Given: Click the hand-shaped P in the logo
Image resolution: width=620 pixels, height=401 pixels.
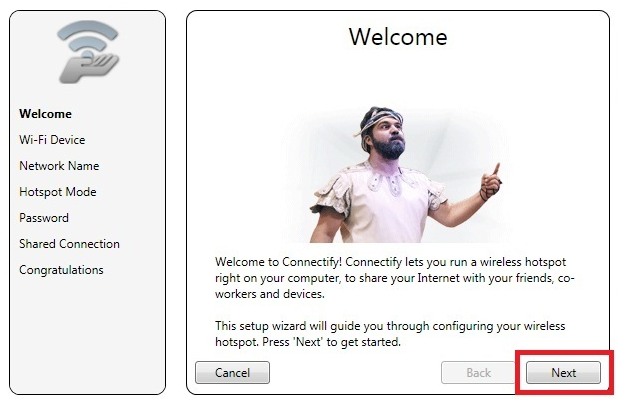Looking at the screenshot, I should tap(88, 68).
